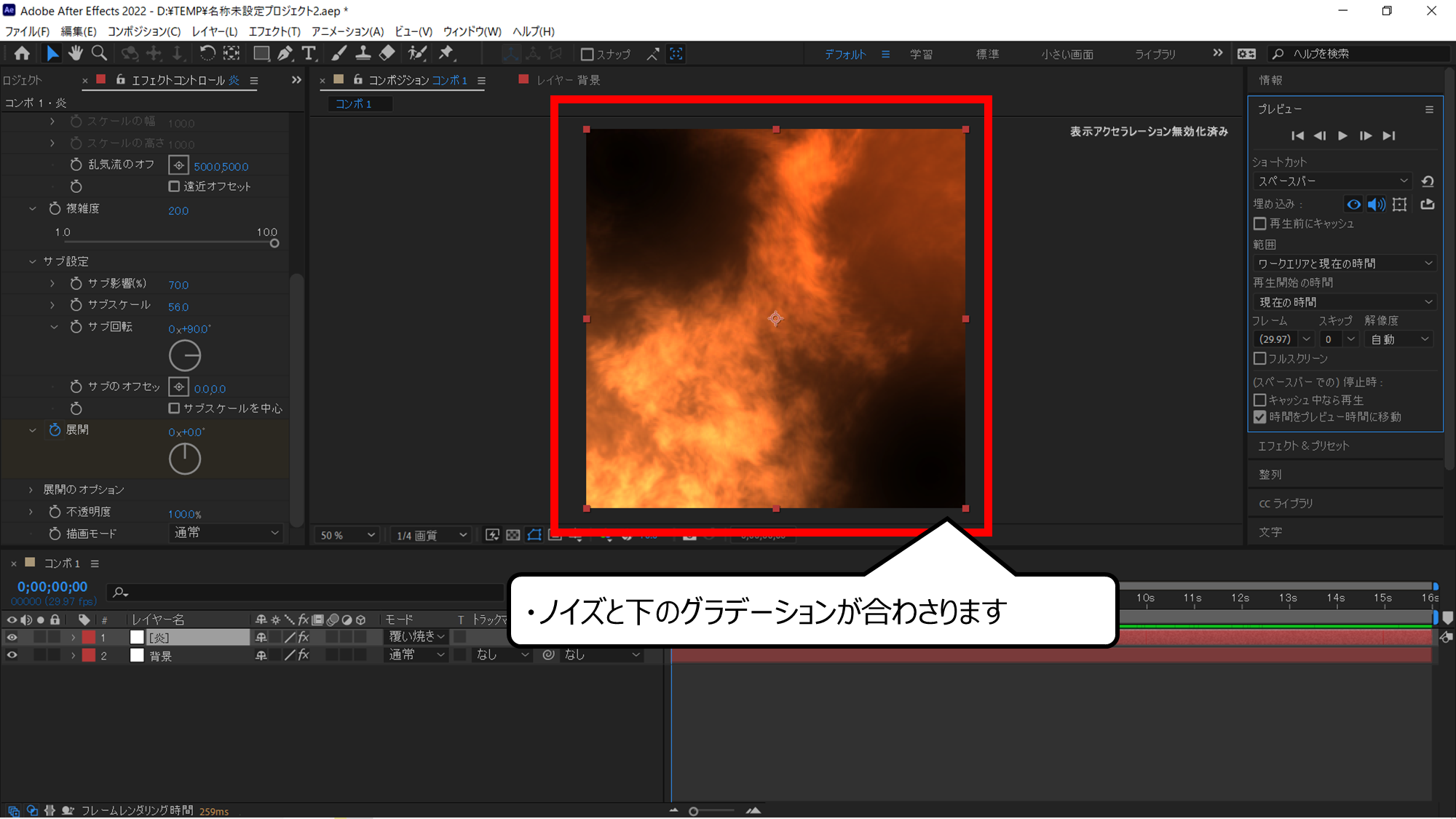Open the エフェクト＆プリセット panel
The height and width of the screenshot is (819, 1456).
tap(1303, 446)
